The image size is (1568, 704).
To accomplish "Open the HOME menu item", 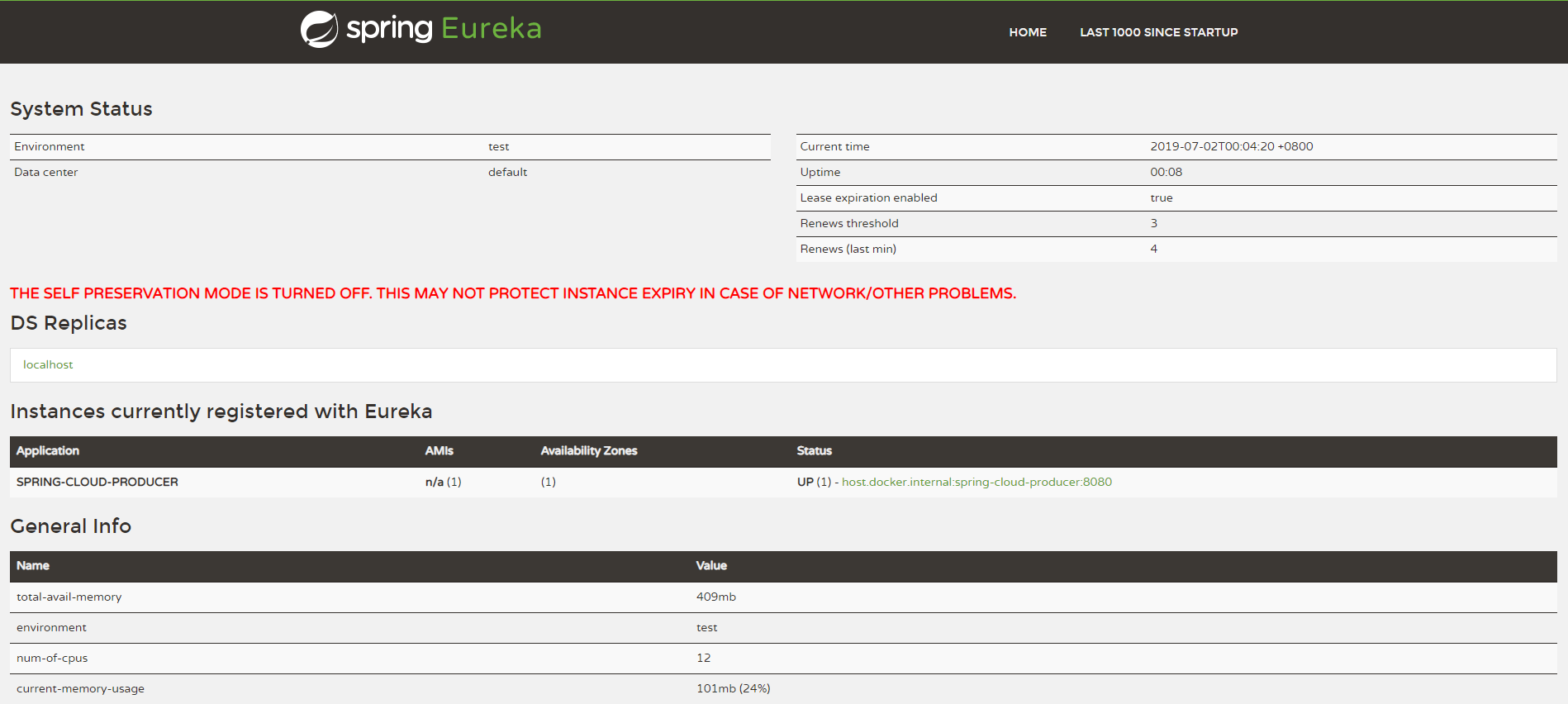I will pos(1028,32).
